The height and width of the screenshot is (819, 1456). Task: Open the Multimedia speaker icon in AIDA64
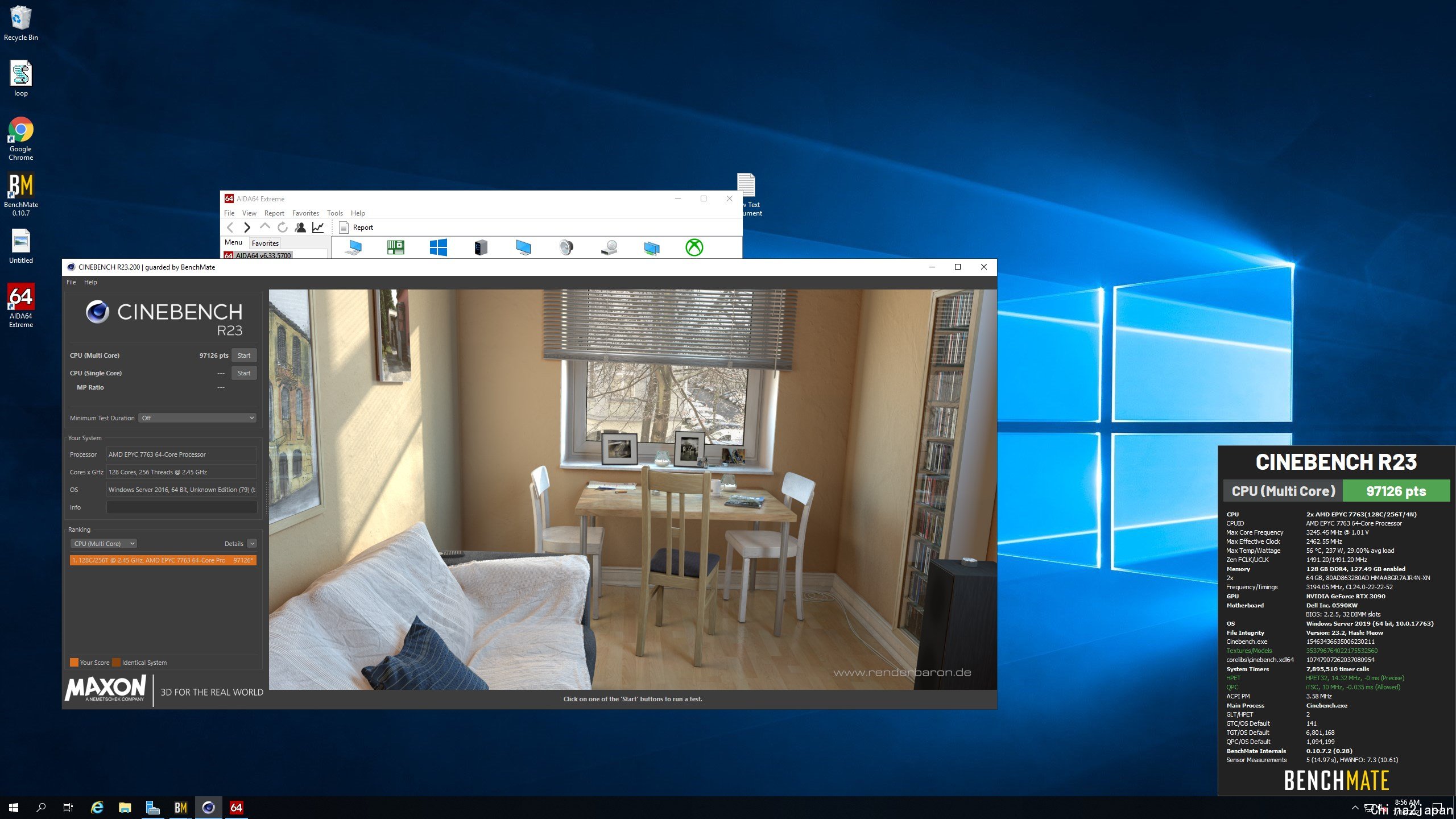(566, 247)
